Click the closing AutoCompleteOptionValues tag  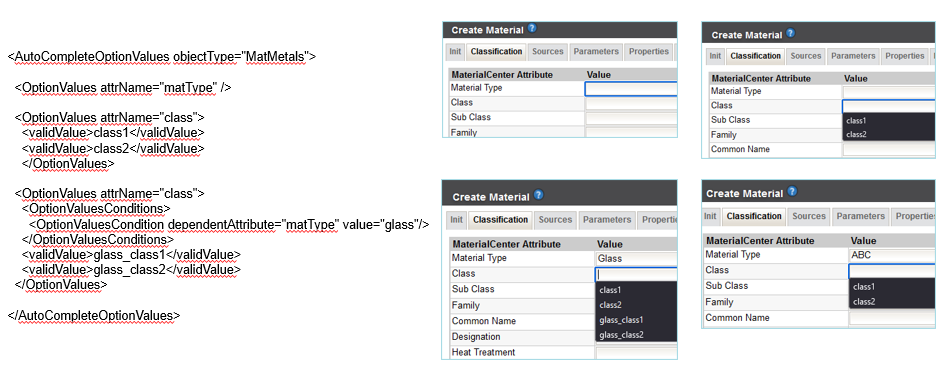94,315
